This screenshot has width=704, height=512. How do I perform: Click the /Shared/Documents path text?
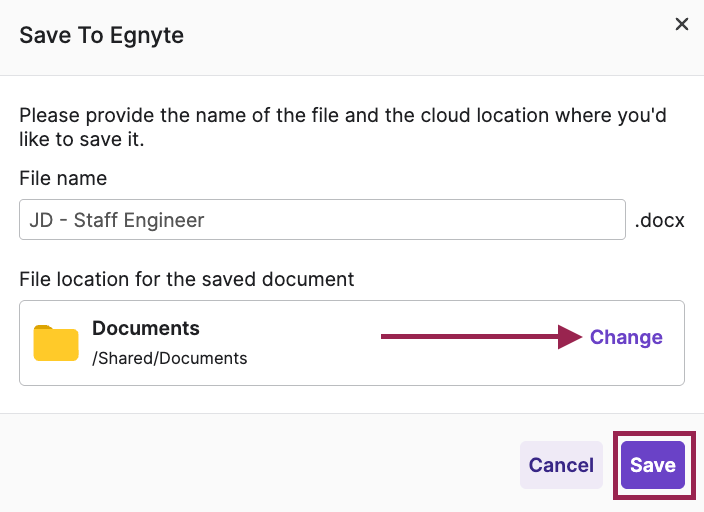click(170, 358)
